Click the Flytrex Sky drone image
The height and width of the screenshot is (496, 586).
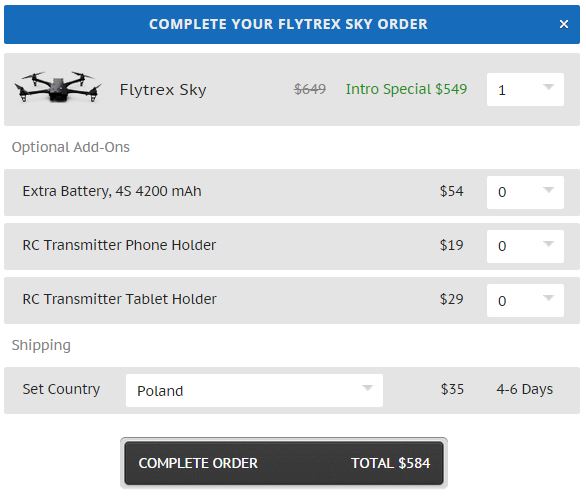pyautogui.click(x=58, y=87)
